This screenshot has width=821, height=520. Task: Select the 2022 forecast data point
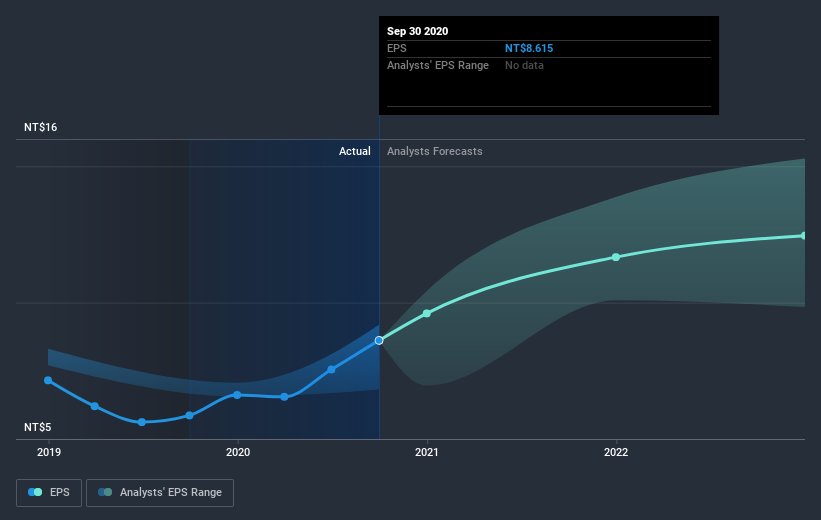[x=616, y=257]
